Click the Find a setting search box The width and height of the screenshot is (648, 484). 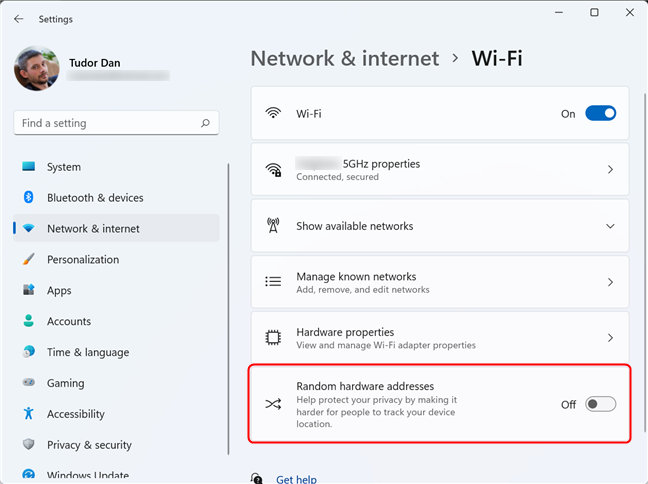tap(116, 123)
